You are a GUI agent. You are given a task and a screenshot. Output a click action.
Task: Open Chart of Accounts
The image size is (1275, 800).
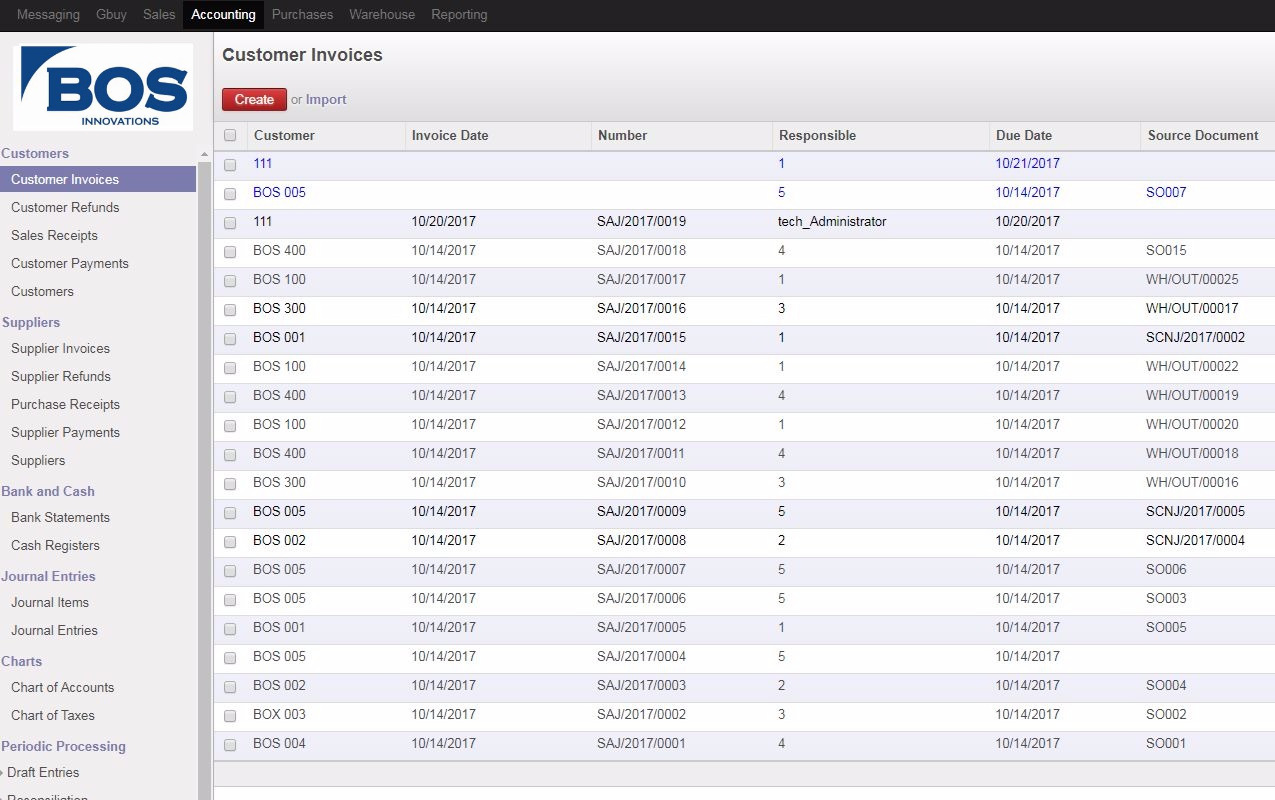62,687
